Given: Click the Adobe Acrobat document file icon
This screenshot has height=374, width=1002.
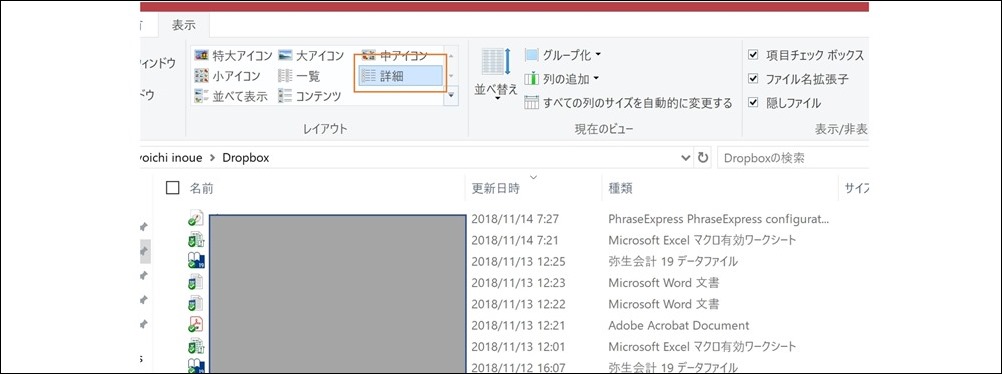Looking at the screenshot, I should tap(196, 325).
